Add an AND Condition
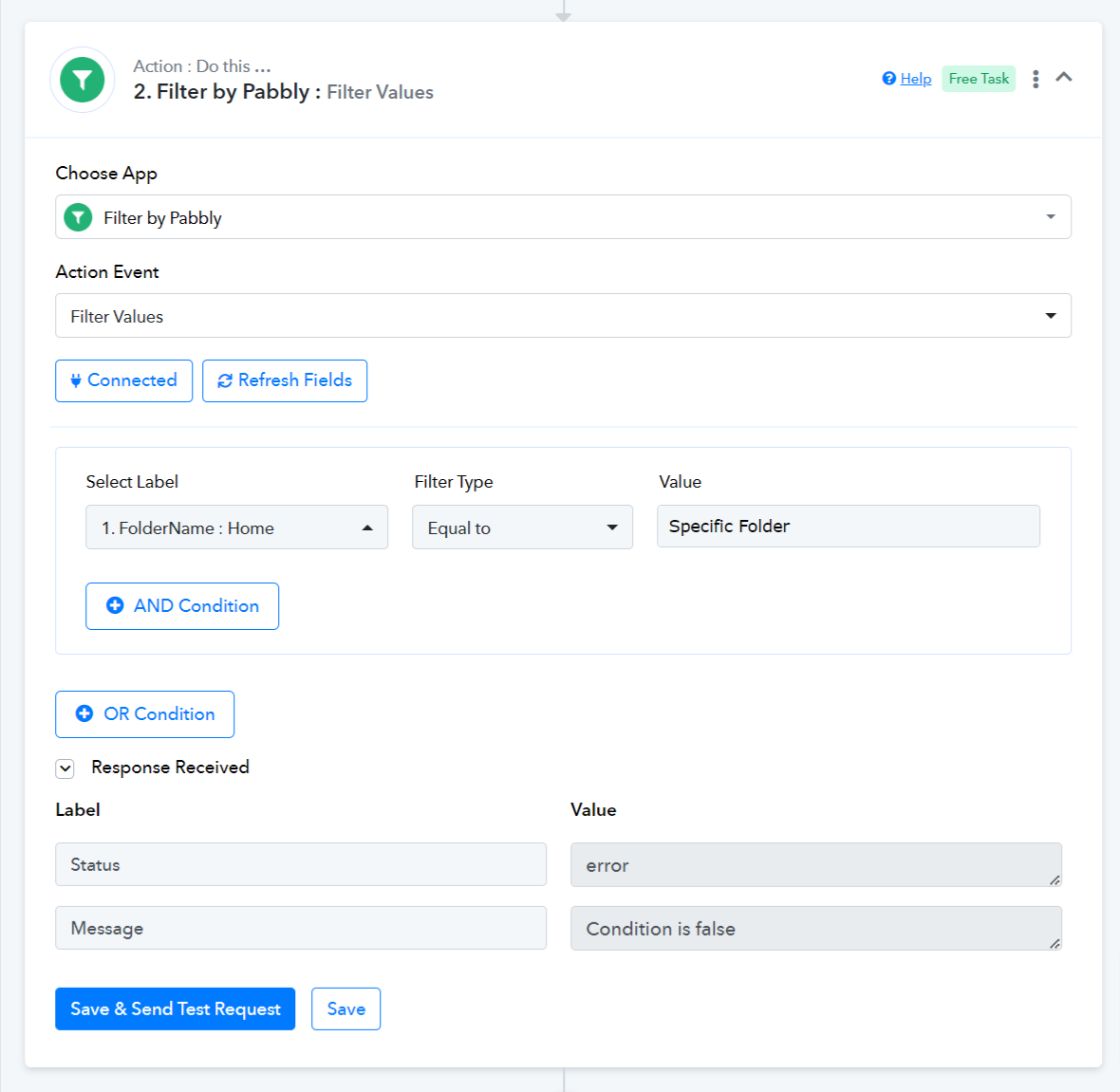This screenshot has width=1120, height=1092. click(182, 606)
